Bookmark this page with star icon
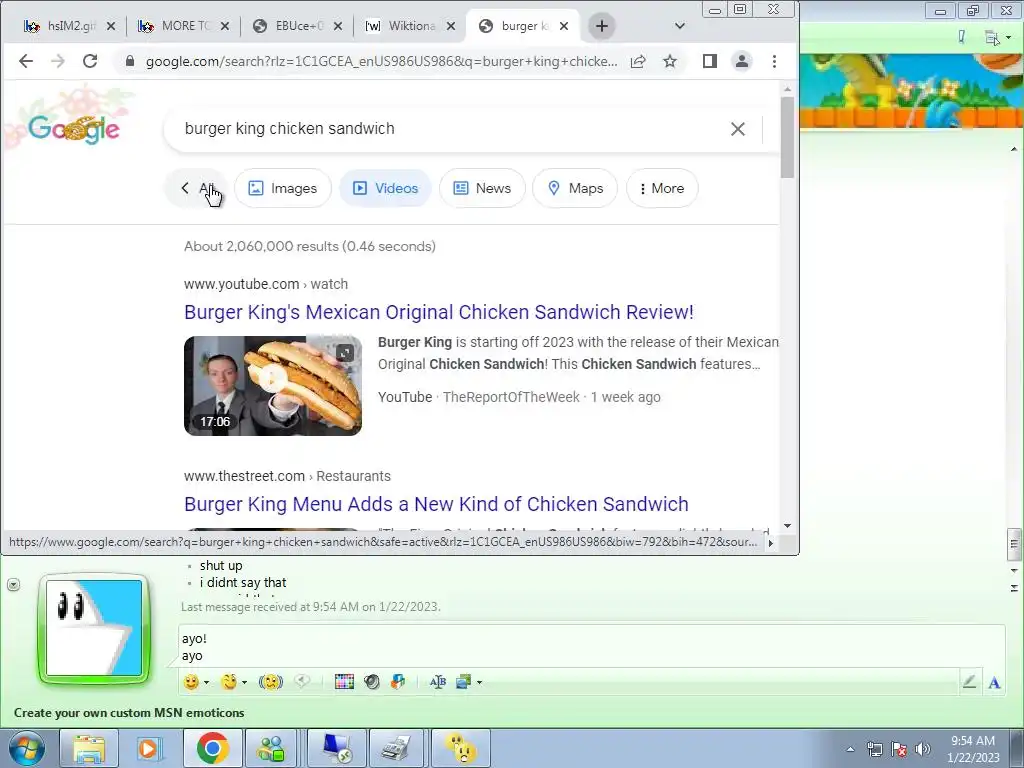Viewport: 1024px width, 768px height. (669, 61)
